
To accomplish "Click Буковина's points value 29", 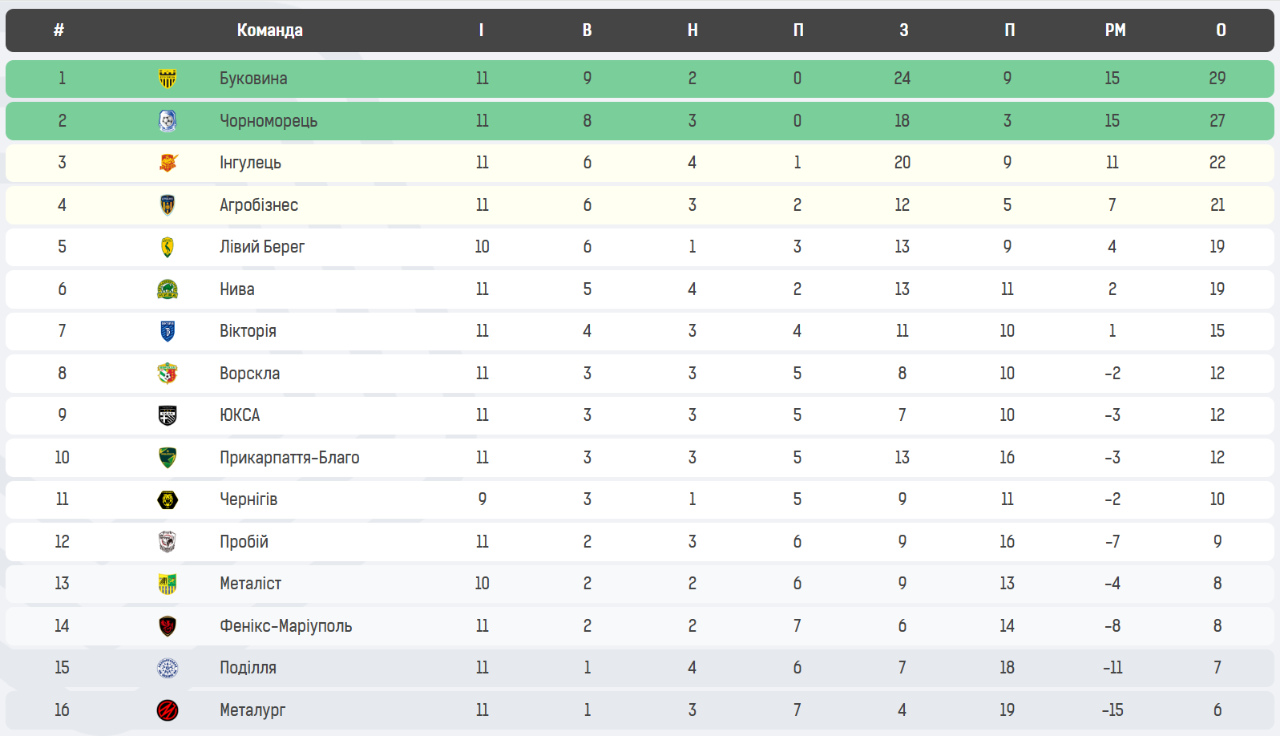I will 1217,78.
